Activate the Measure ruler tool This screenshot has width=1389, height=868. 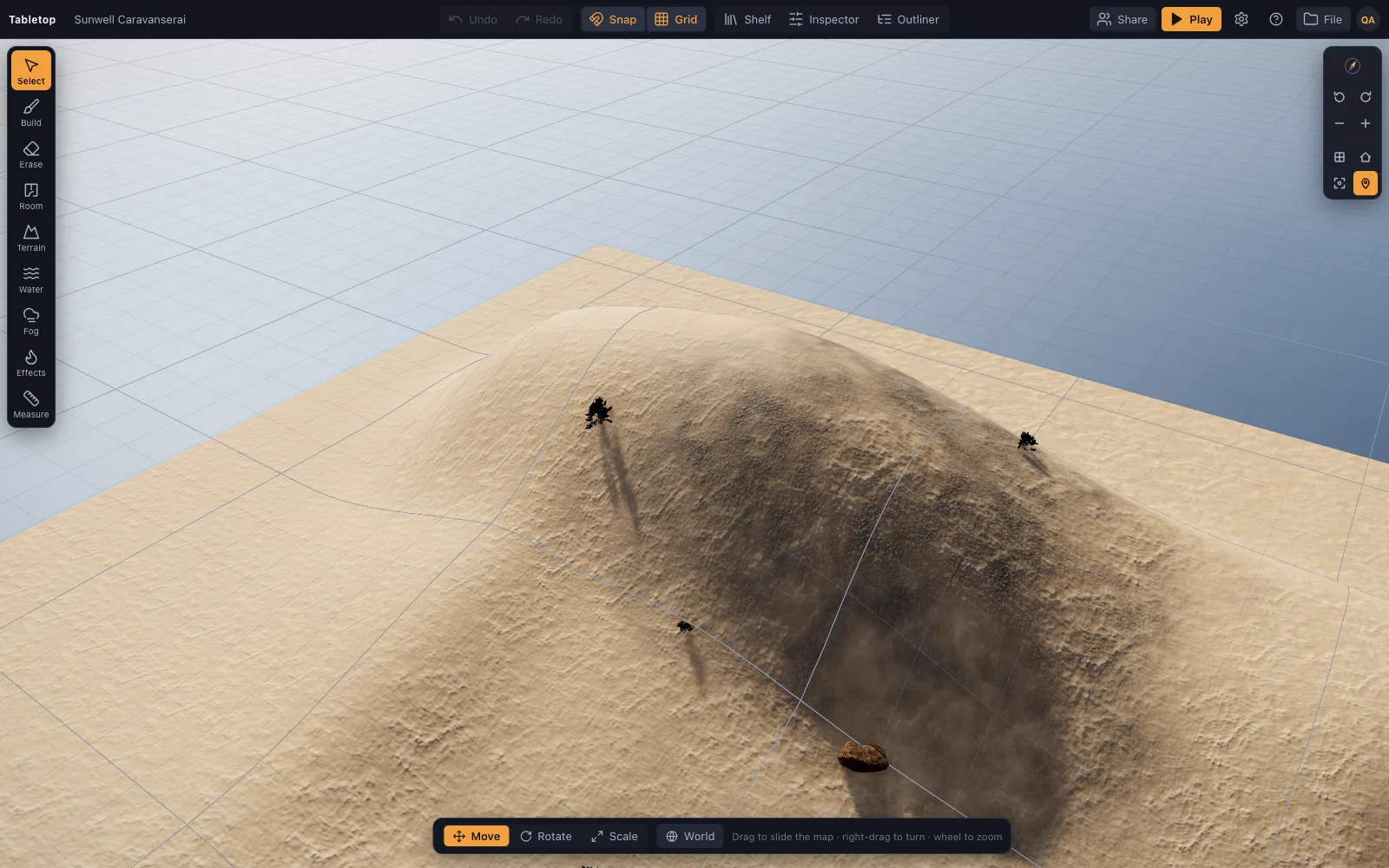click(31, 404)
